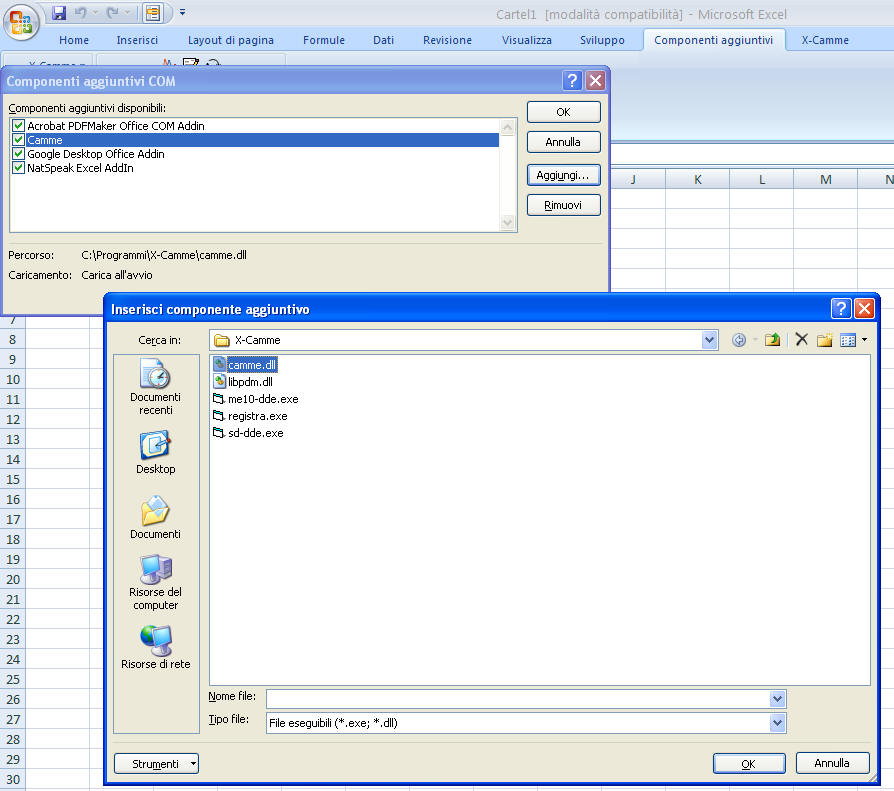
Task: Open the Tipo file dropdown
Action: [x=777, y=723]
